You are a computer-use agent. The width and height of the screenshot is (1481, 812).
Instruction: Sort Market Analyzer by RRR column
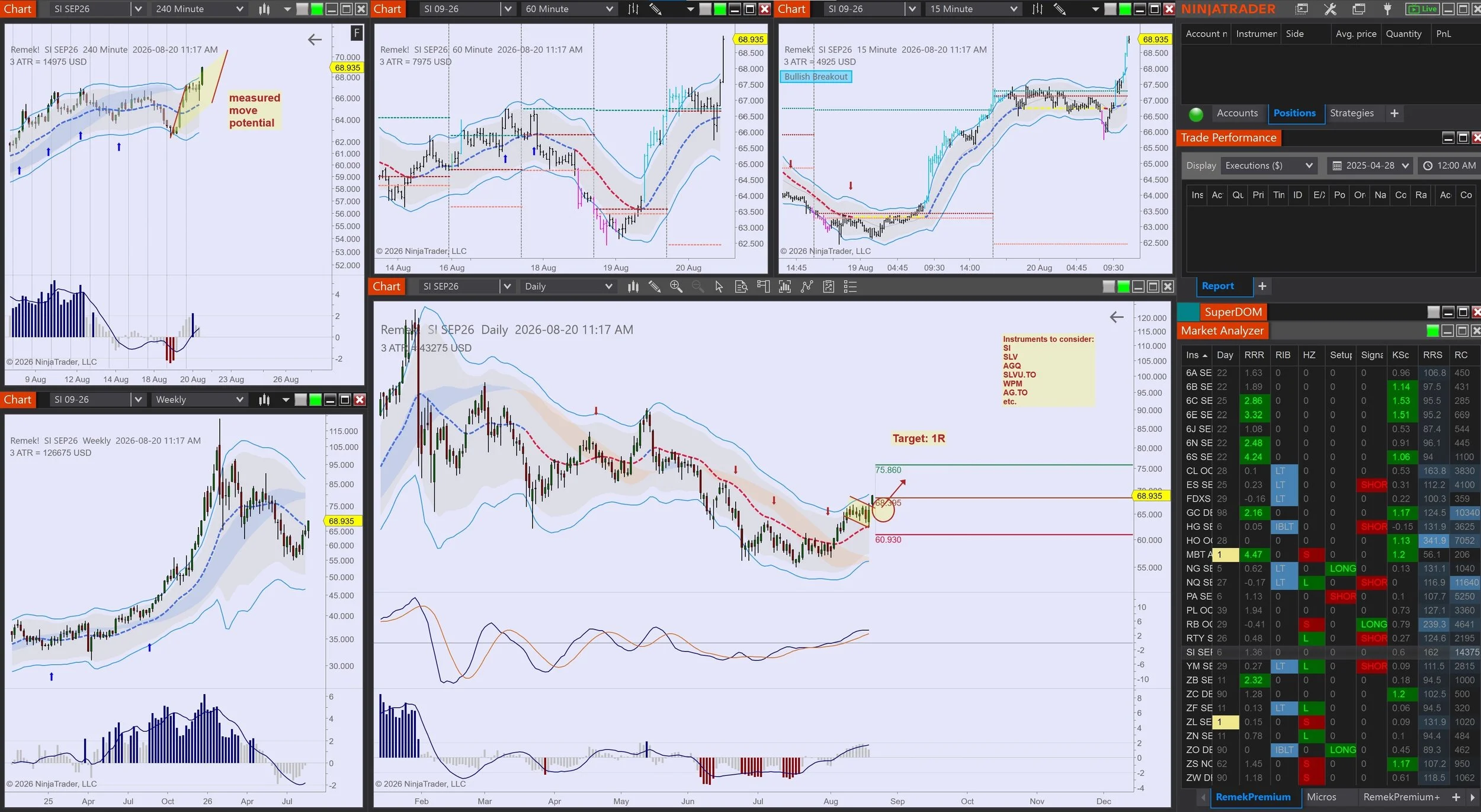point(1254,355)
